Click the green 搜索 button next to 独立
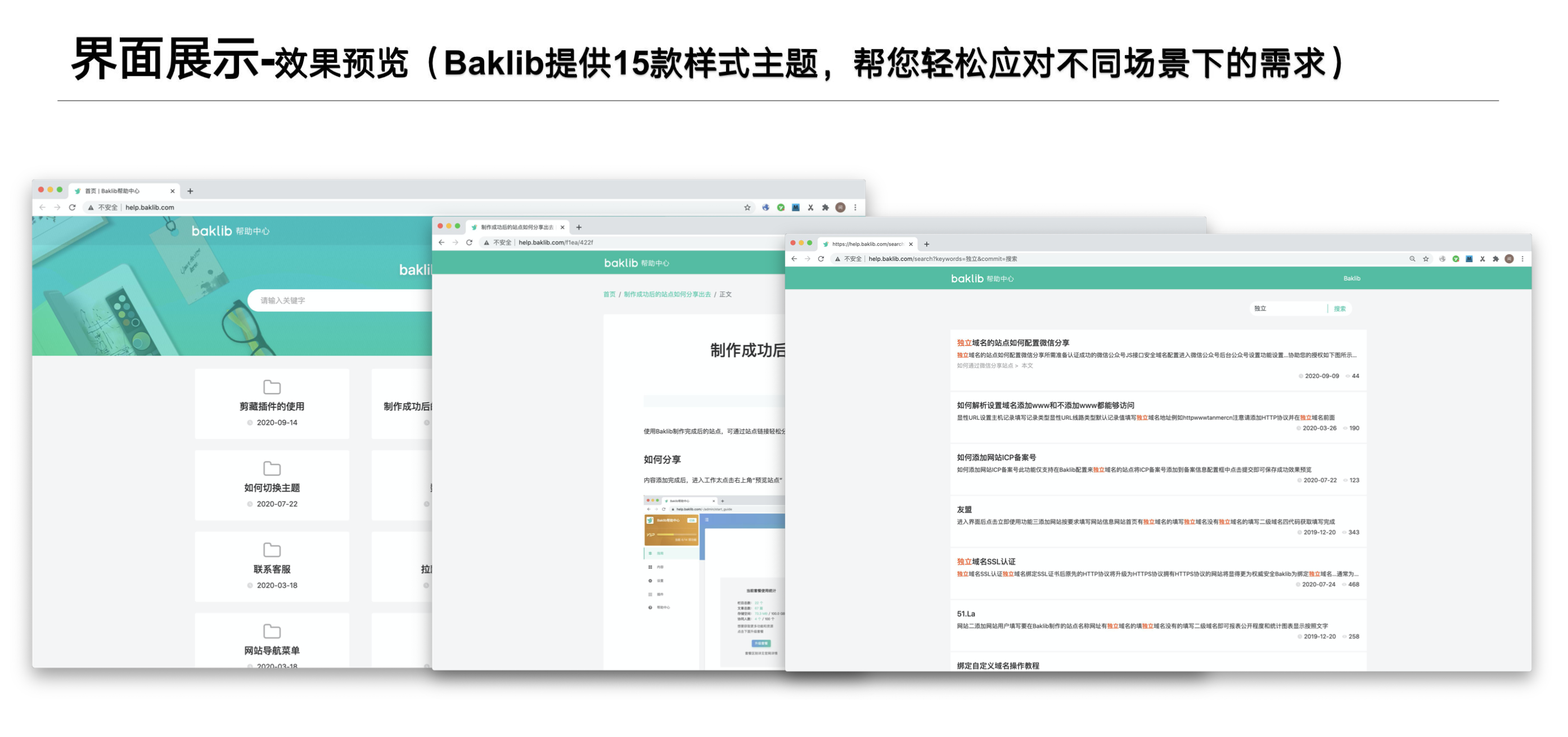The width and height of the screenshot is (1568, 737). [x=1339, y=309]
